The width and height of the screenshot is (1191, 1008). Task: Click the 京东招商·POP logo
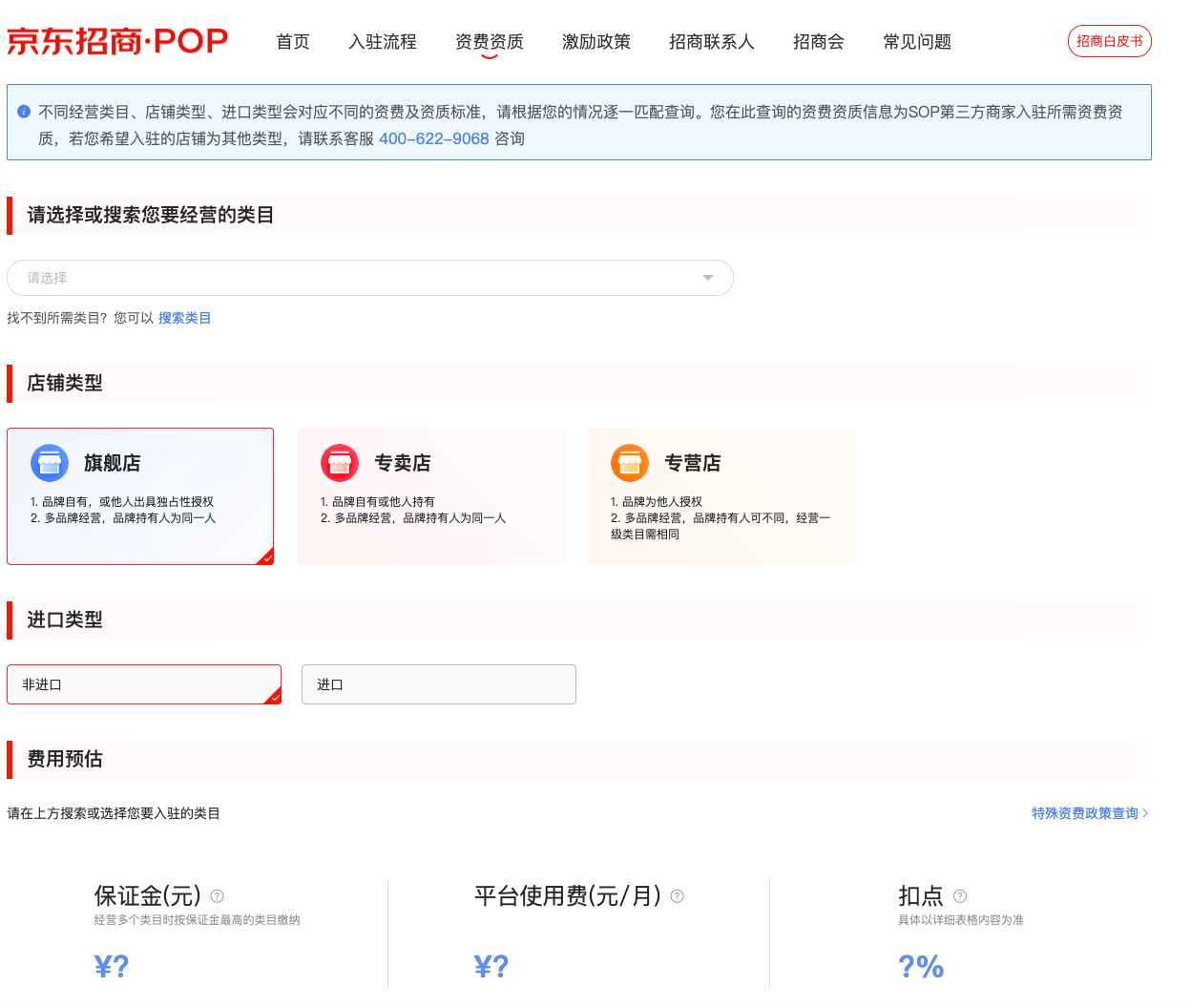117,42
